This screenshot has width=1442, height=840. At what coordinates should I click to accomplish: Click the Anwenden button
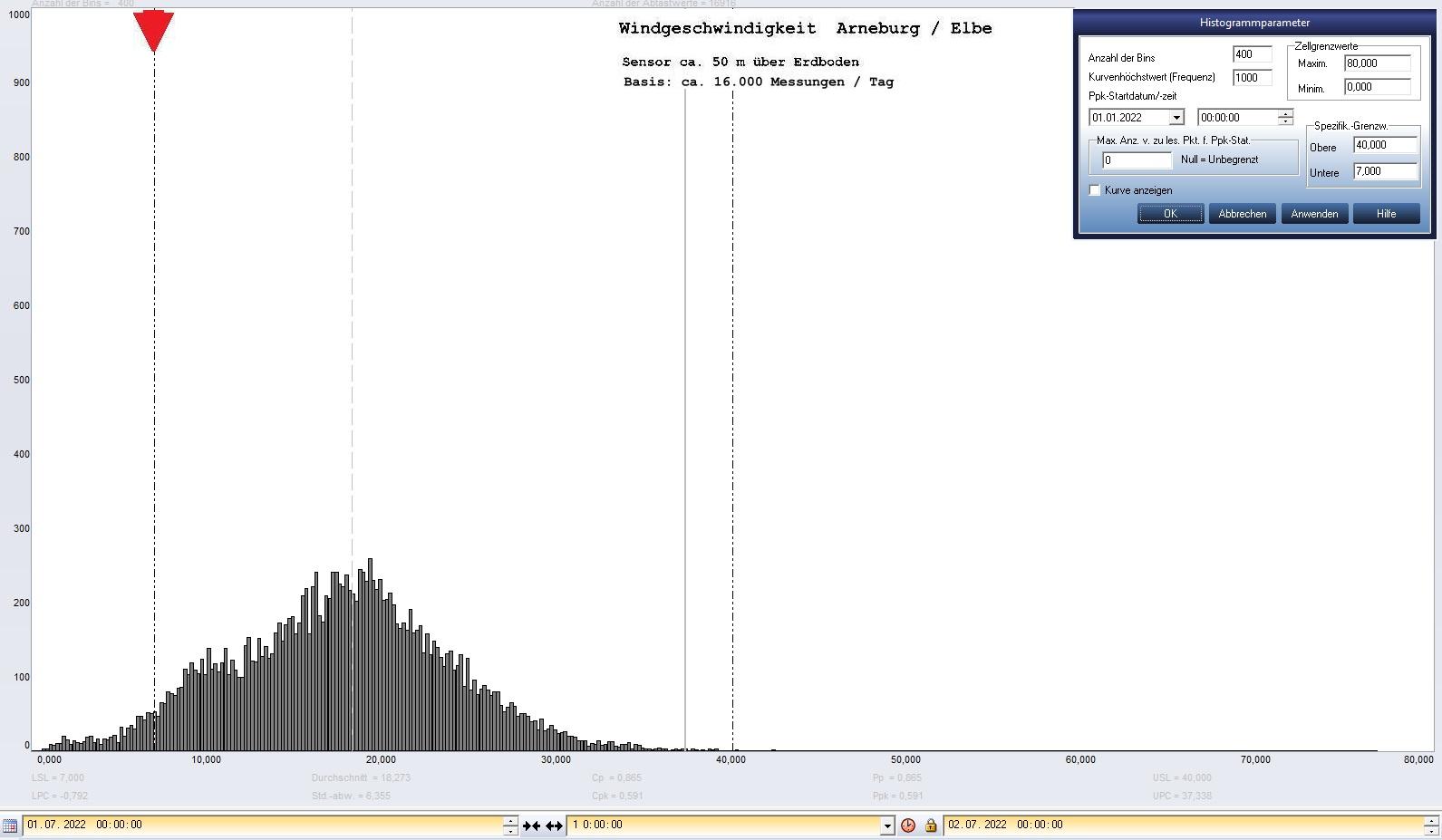coord(1314,214)
